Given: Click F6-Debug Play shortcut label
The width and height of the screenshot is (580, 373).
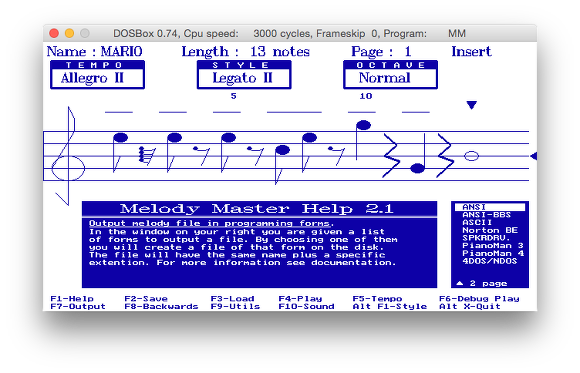Looking at the screenshot, I should [479, 299].
